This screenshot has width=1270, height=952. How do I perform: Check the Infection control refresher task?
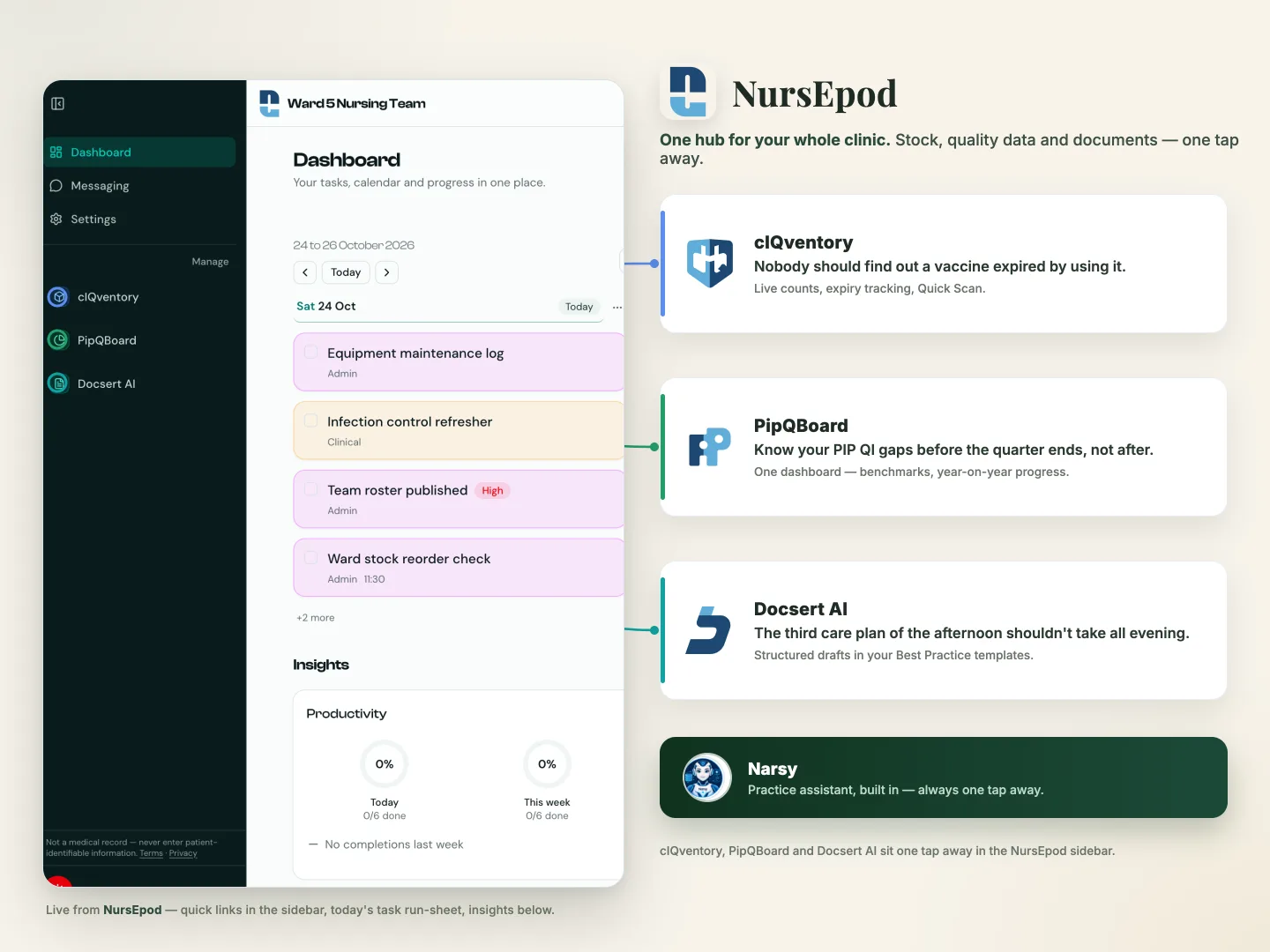coord(311,421)
